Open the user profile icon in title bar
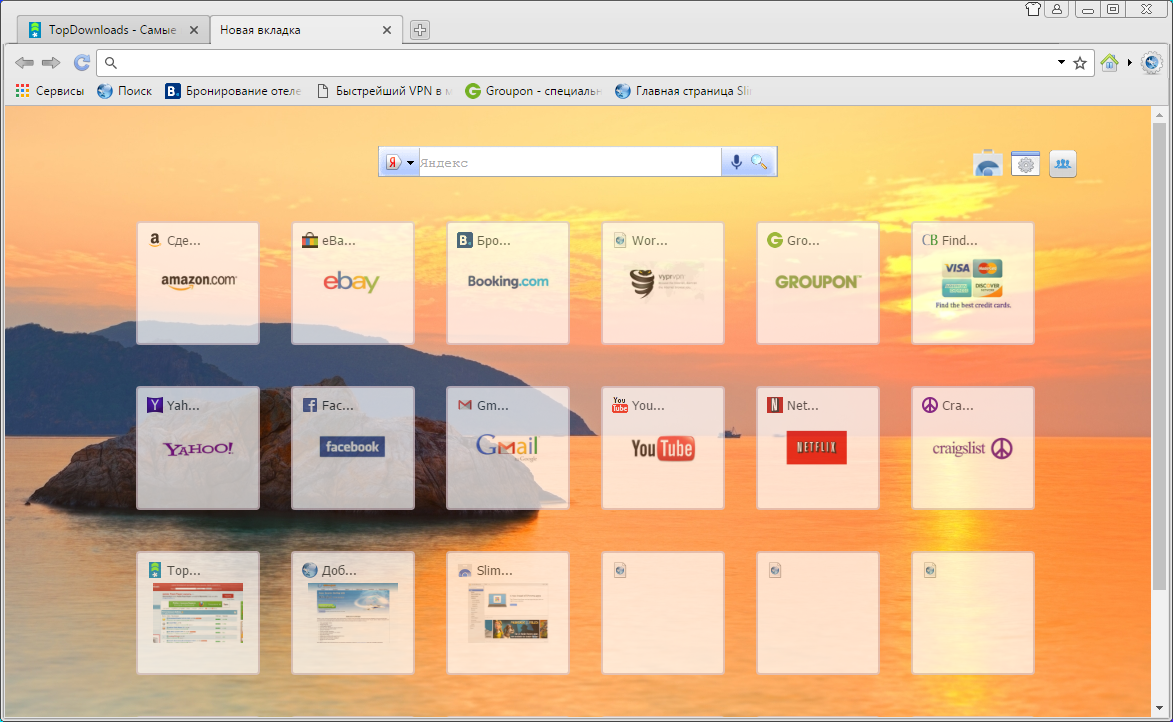This screenshot has width=1173, height=722. [x=1056, y=9]
